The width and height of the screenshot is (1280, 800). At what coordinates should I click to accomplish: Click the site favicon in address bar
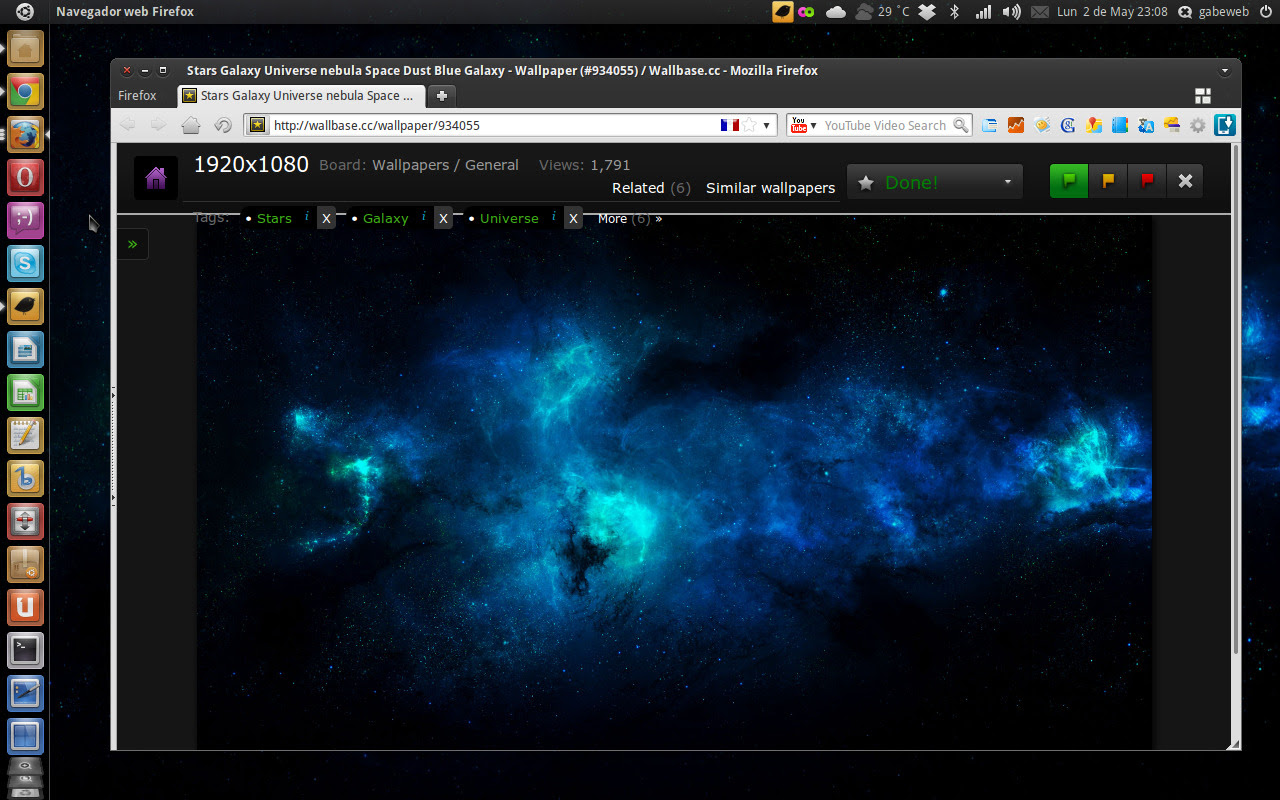(x=258, y=125)
